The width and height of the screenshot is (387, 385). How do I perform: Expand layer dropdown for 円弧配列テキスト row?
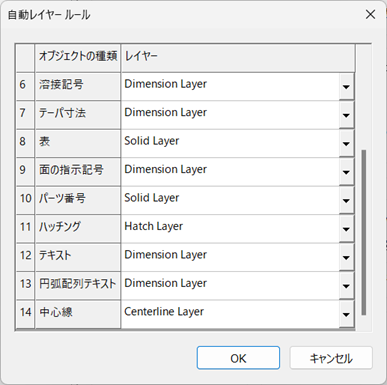346,286
